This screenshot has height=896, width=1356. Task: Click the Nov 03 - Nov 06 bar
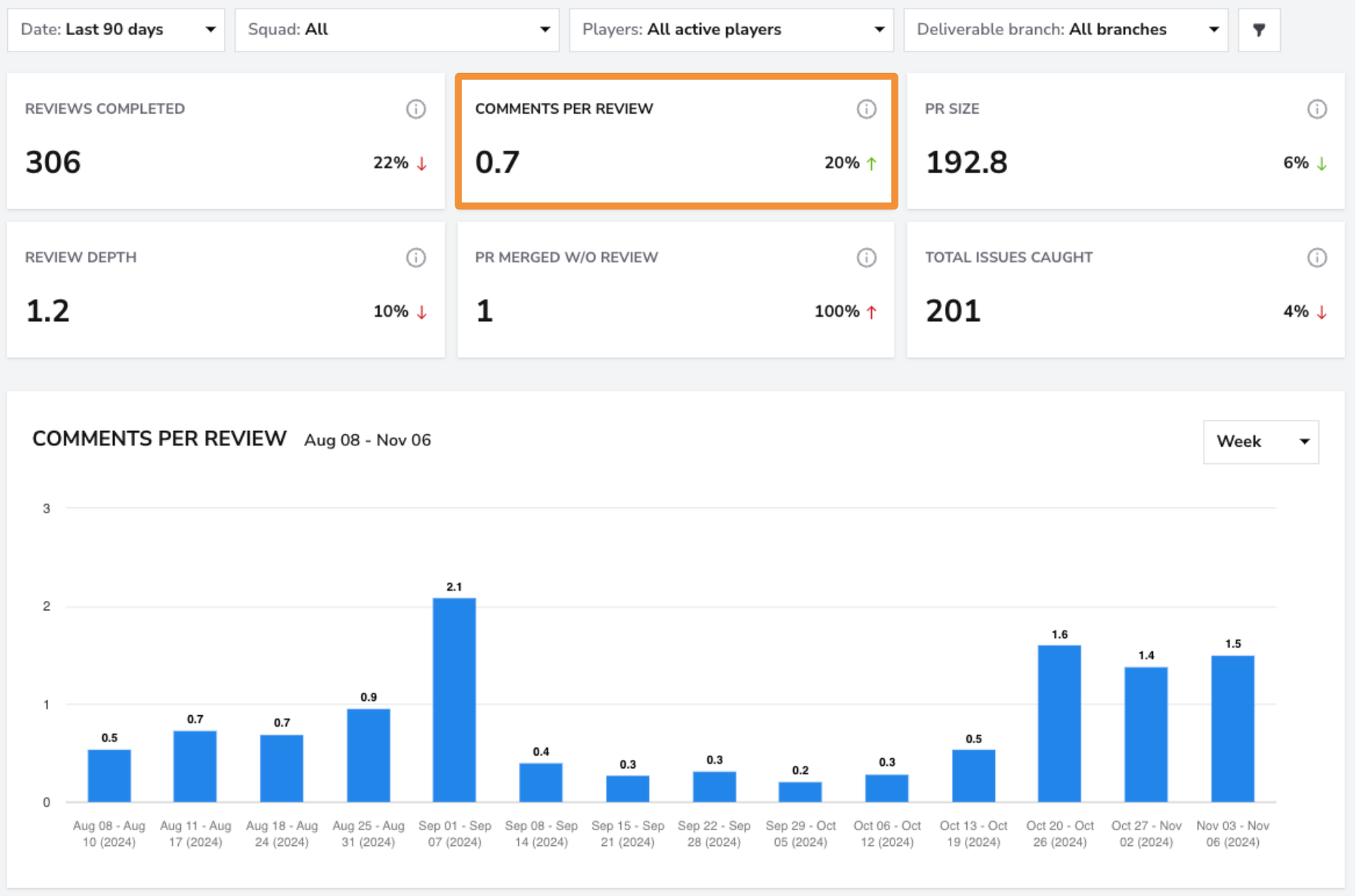(x=1232, y=729)
